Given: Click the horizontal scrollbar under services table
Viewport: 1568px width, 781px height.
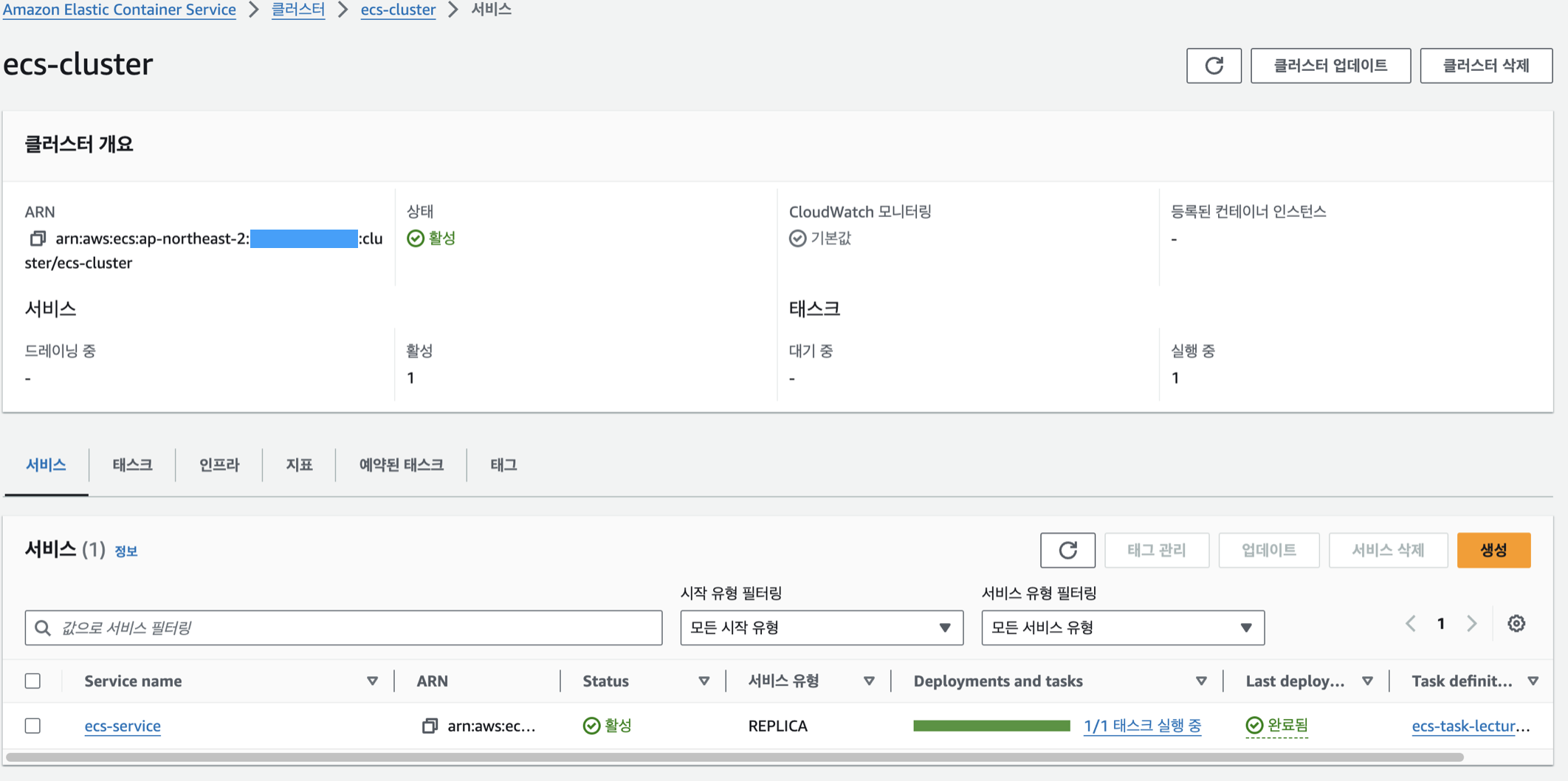Looking at the screenshot, I should click(735, 757).
